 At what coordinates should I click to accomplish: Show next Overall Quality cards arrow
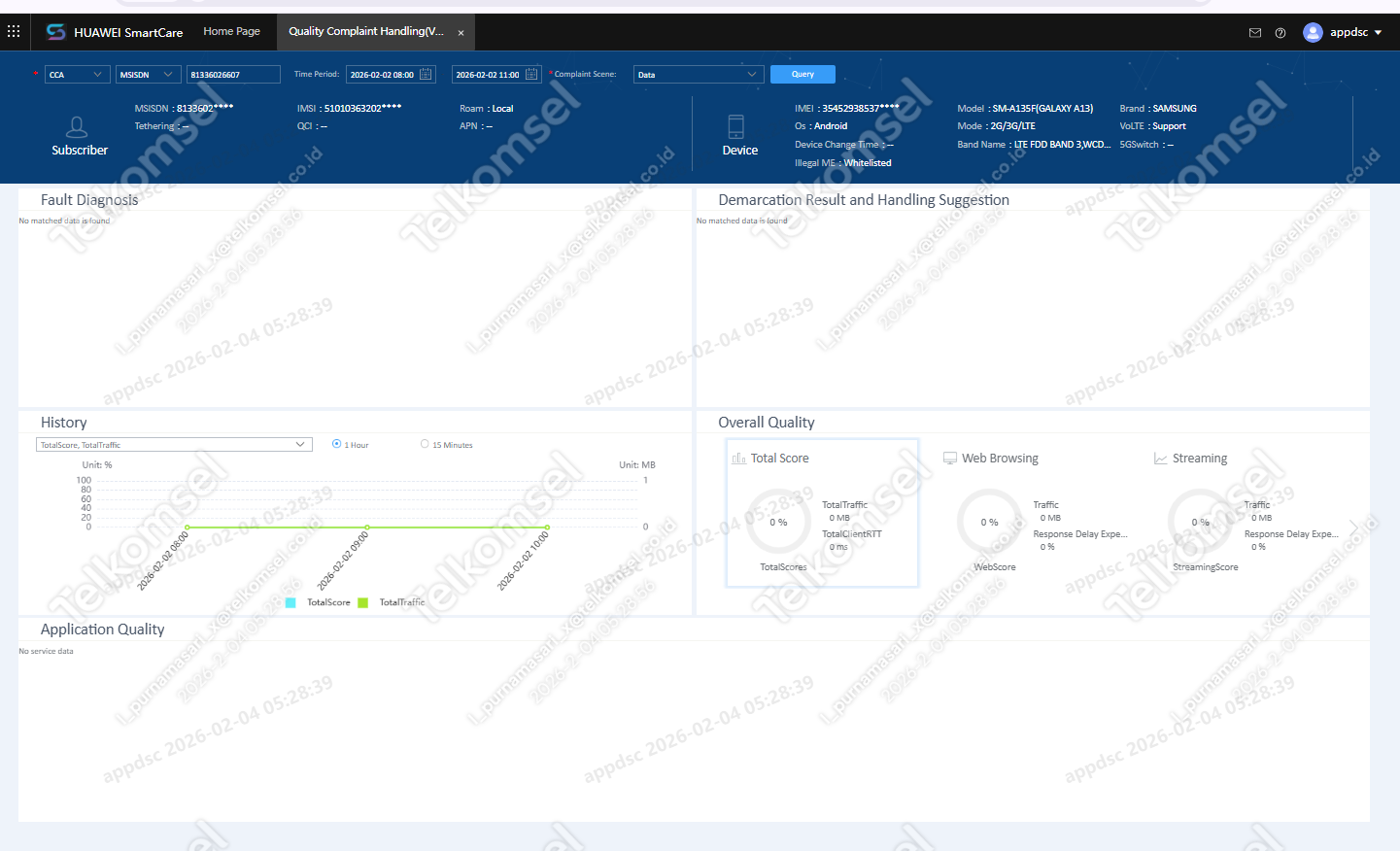(1353, 527)
